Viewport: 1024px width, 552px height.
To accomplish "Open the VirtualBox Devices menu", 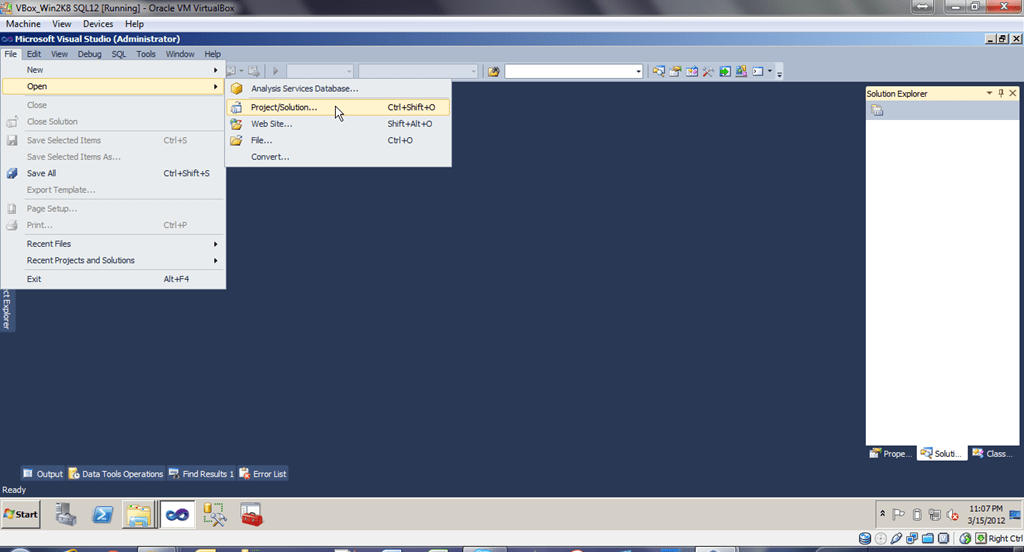I will pos(98,24).
